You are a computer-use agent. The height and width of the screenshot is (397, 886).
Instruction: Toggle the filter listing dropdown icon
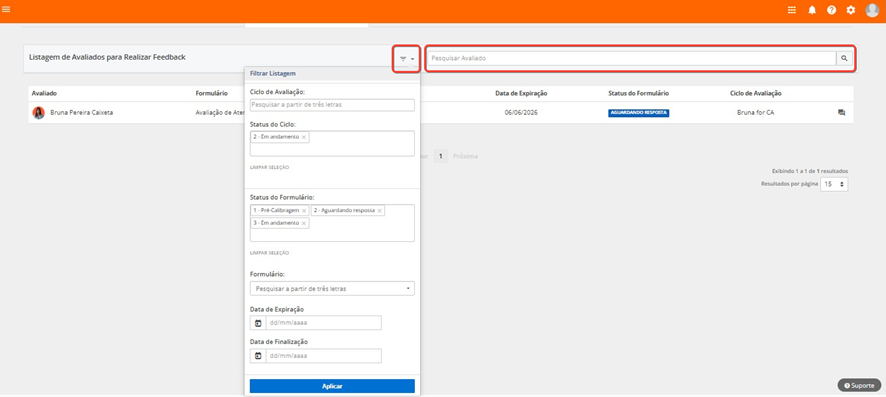pyautogui.click(x=407, y=59)
